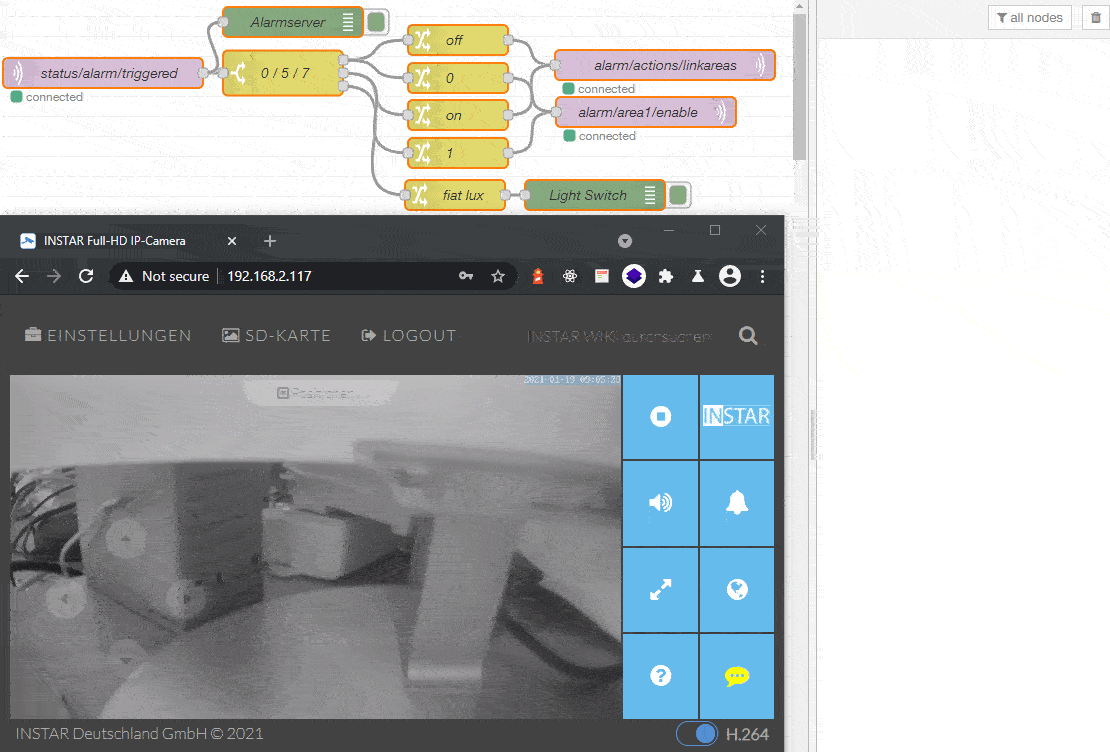Open the all nodes filter dropdown

tap(1030, 17)
